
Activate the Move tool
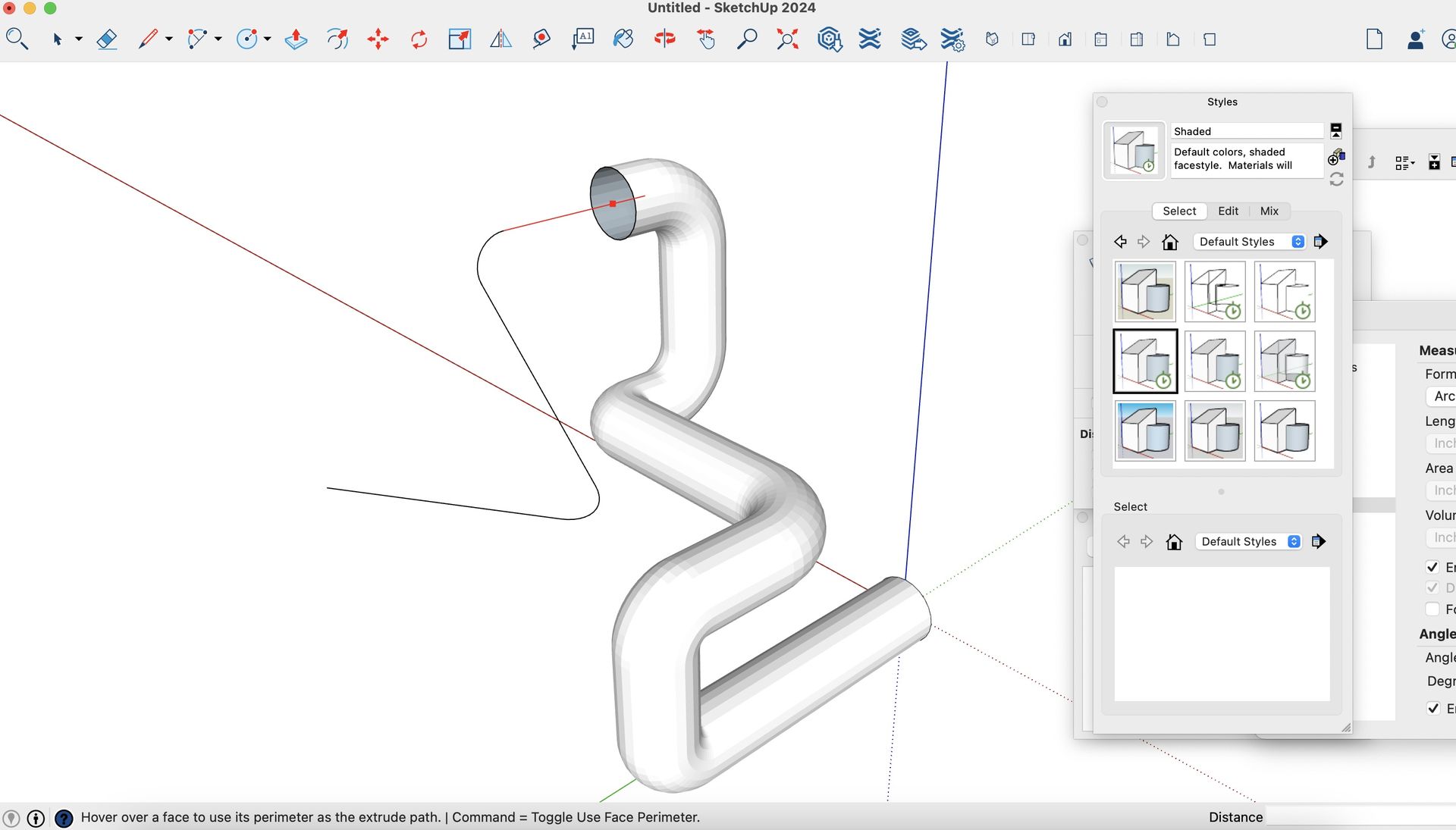[x=378, y=39]
